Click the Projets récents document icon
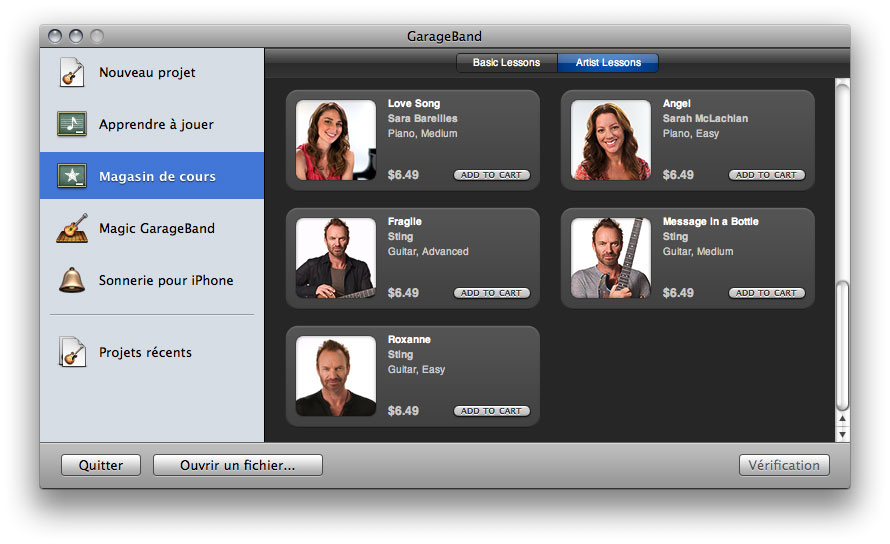This screenshot has width=890, height=544. [x=72, y=352]
